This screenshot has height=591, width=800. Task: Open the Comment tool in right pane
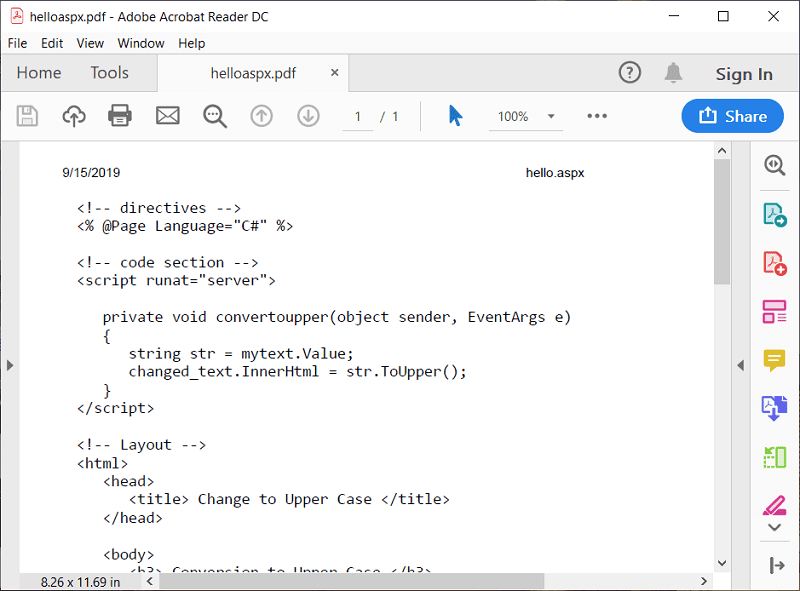coord(774,360)
